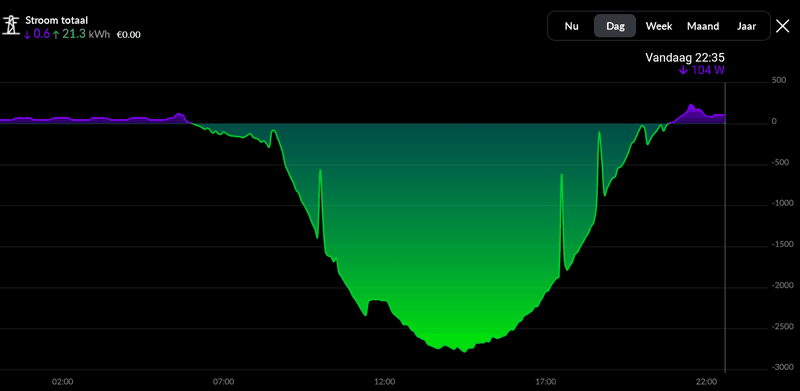800x391 pixels.
Task: Click the 07:00 label on the time axis
Action: tap(223, 381)
